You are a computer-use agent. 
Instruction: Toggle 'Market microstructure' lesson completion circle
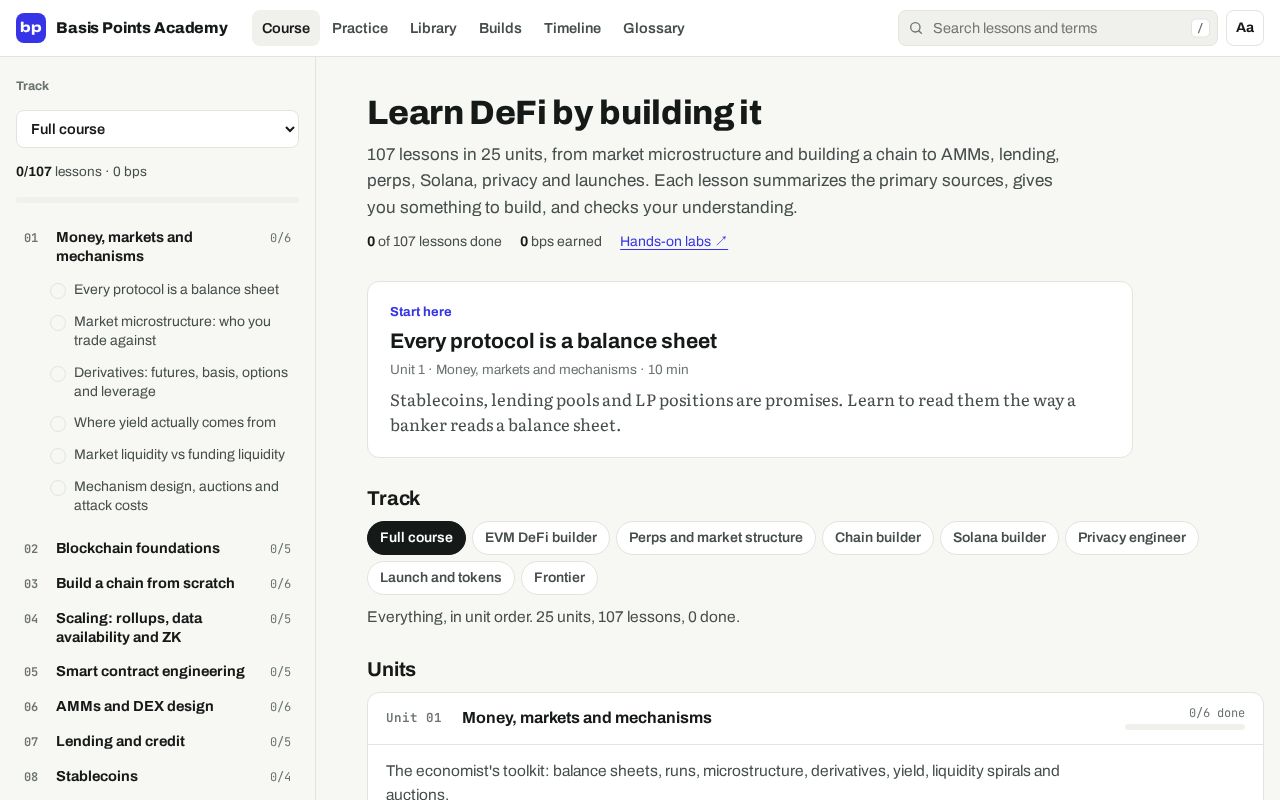pyautogui.click(x=58, y=323)
